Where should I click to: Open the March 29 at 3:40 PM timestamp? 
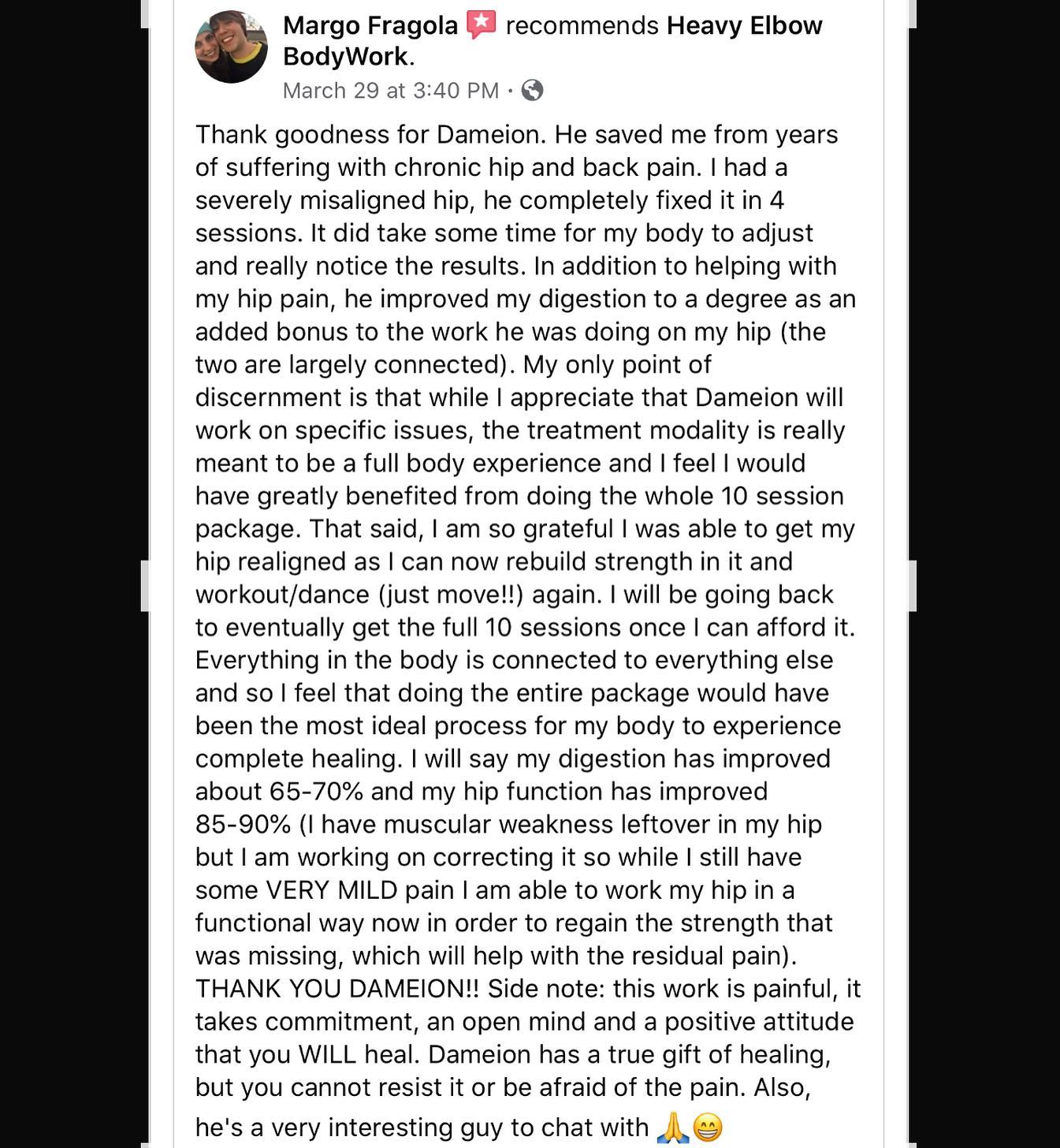[391, 91]
